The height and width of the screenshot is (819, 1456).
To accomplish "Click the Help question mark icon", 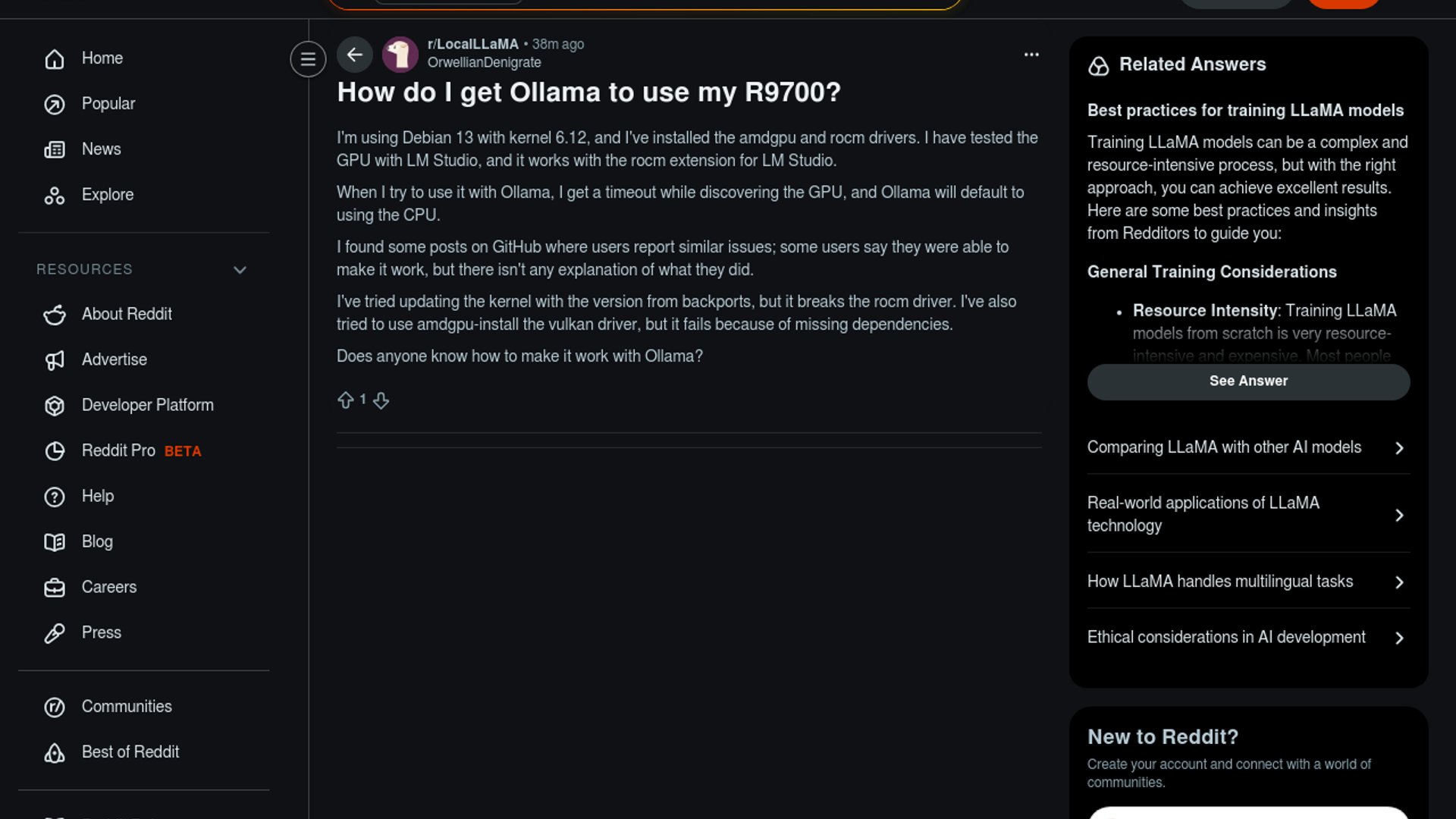I will click(x=55, y=497).
